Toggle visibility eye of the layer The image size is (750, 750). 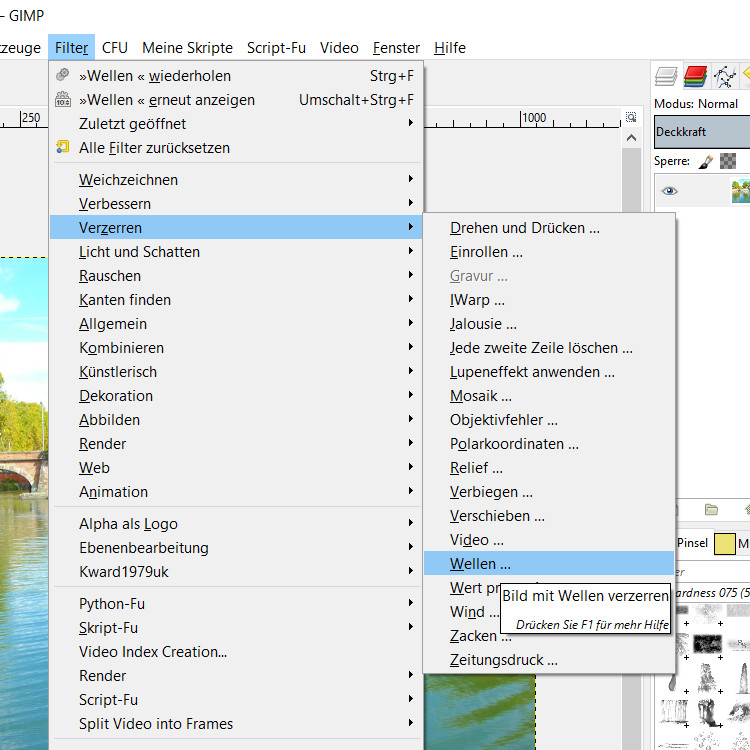669,190
